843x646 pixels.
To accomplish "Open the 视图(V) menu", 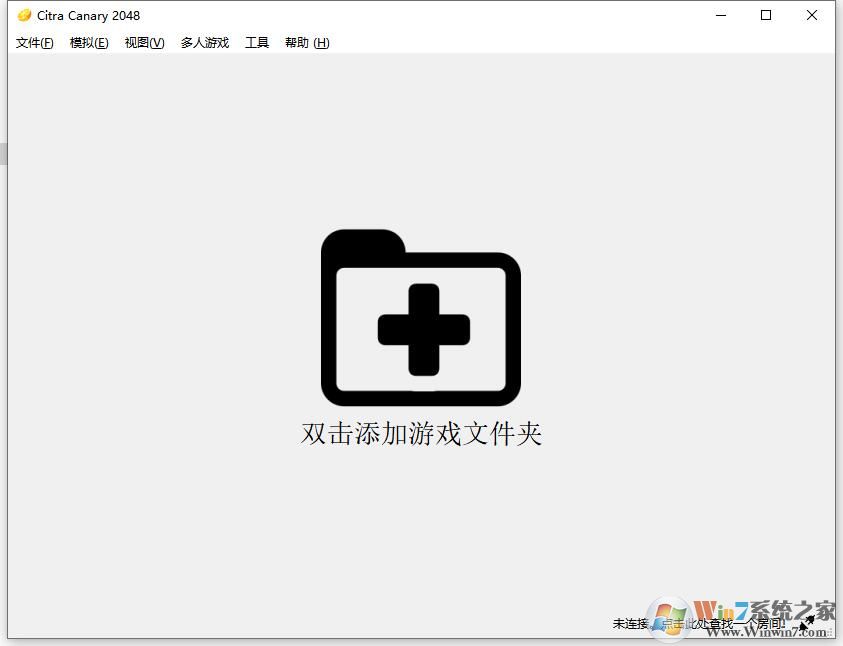I will click(x=143, y=43).
